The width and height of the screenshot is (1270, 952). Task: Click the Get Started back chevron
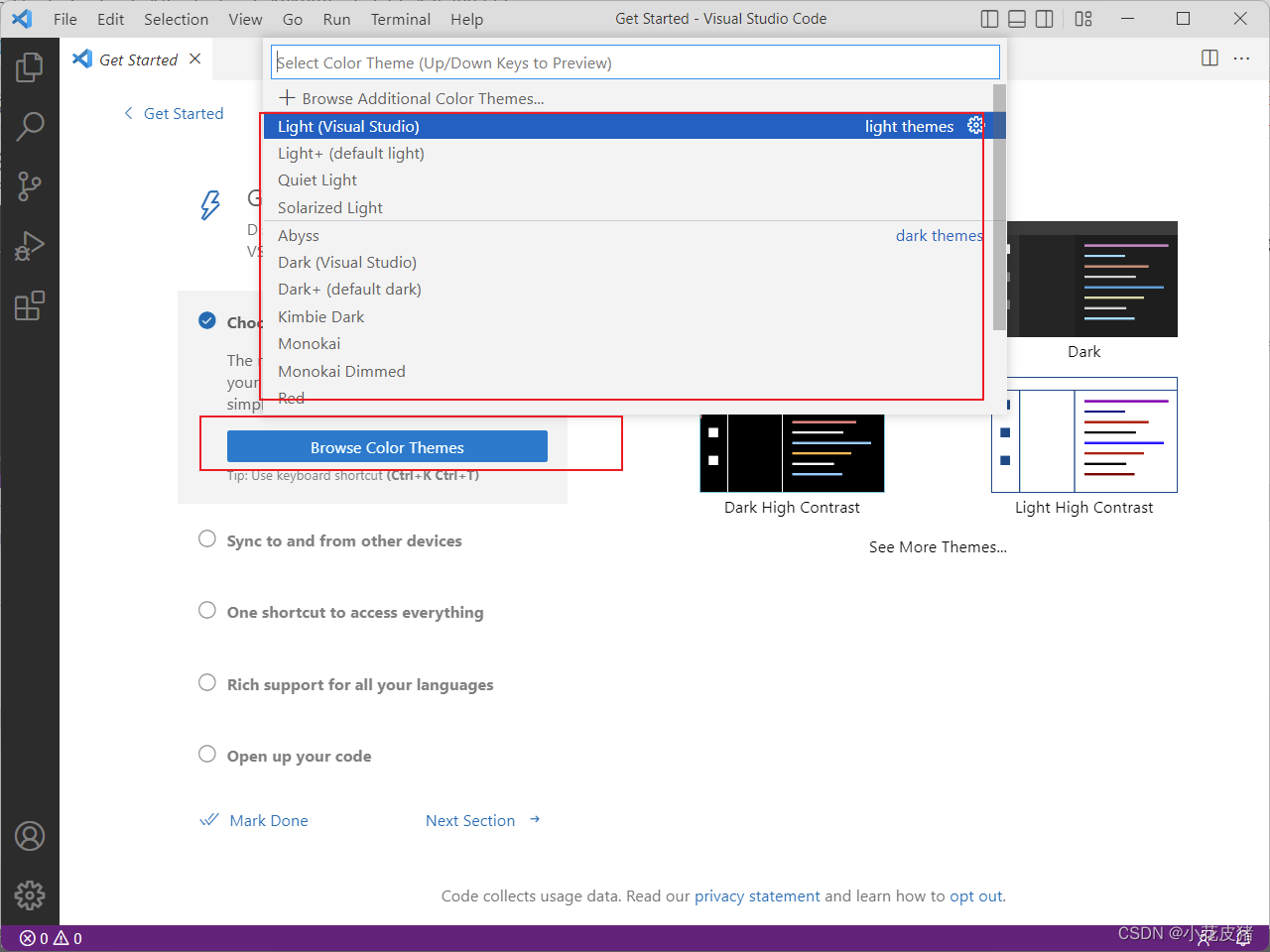tap(128, 113)
